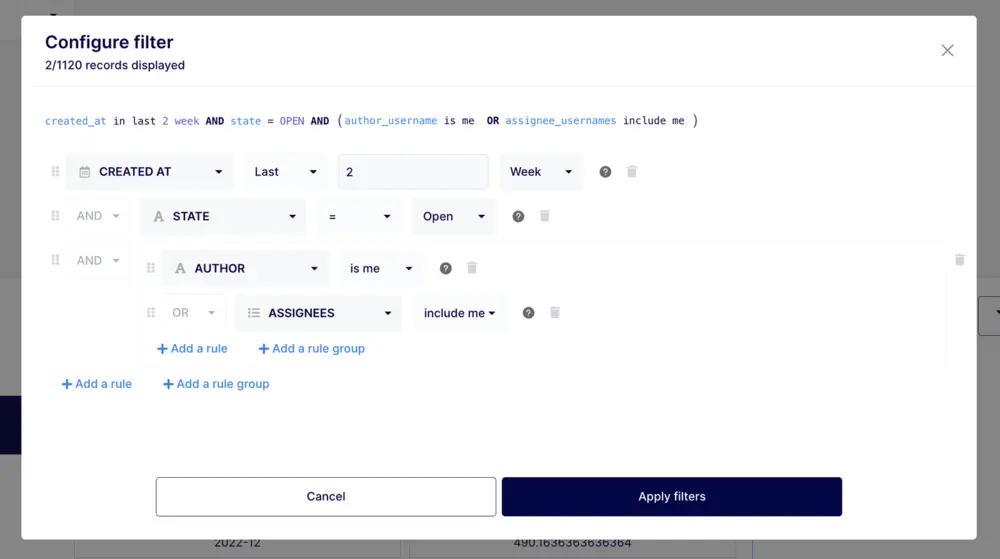
Task: Grab the drag handle of State rule
Action: [55, 216]
